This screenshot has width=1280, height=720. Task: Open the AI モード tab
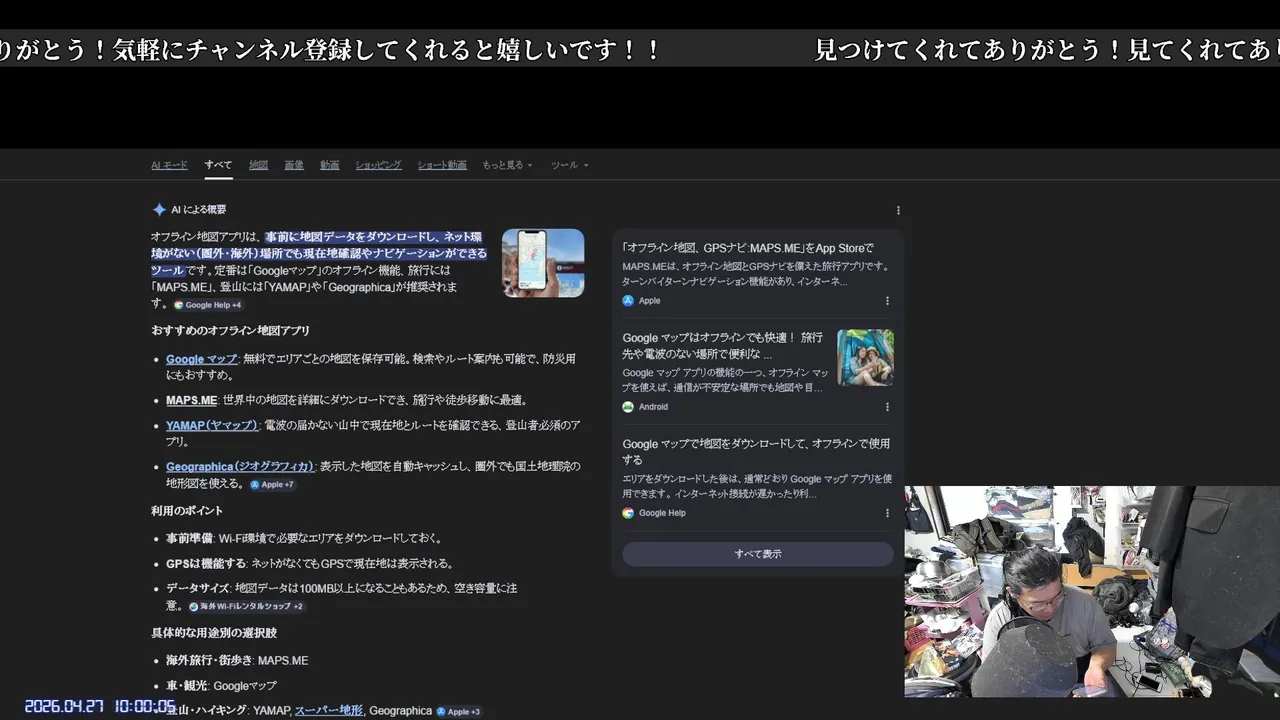coord(169,165)
